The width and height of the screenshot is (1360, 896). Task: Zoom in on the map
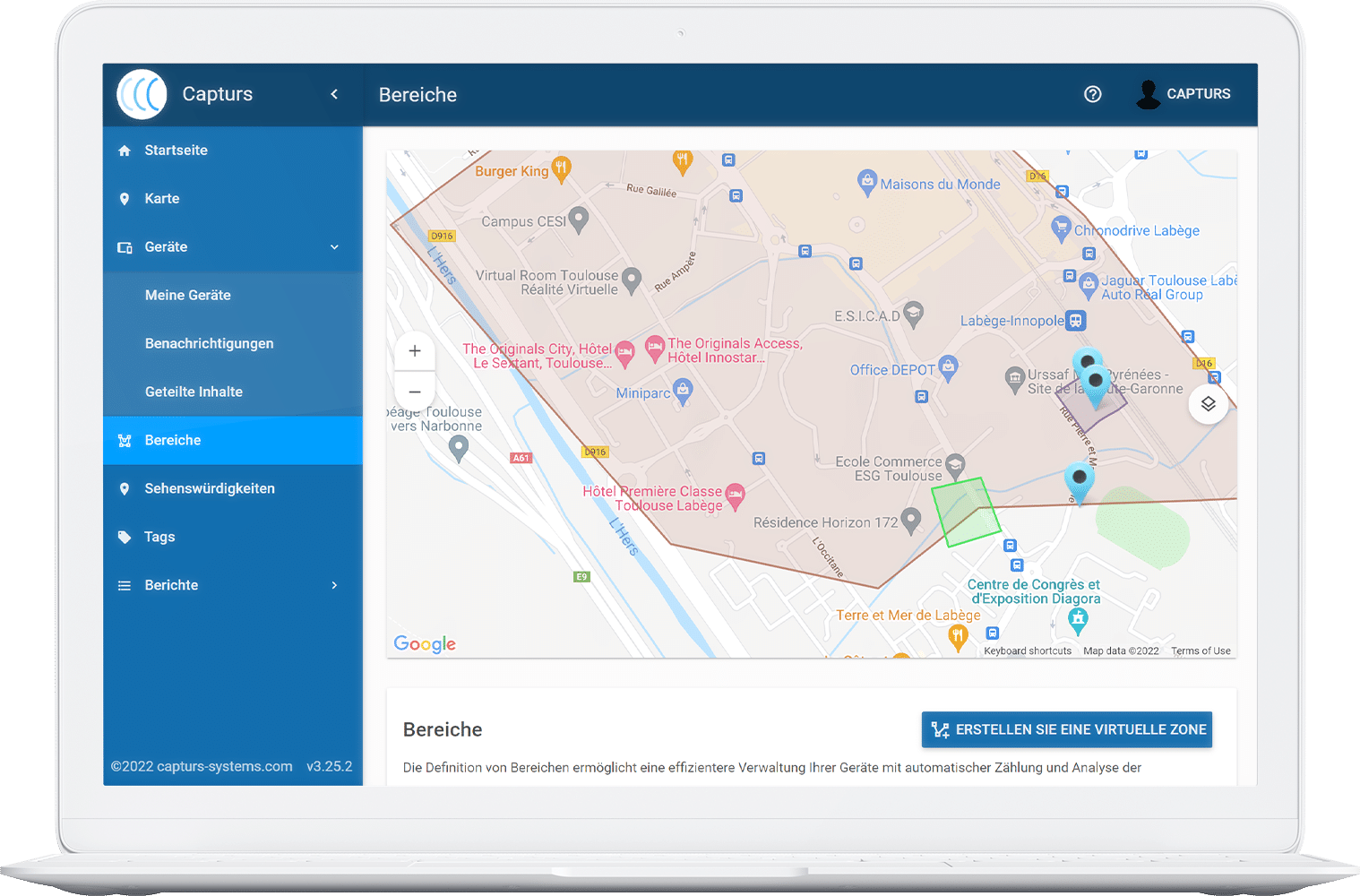coord(415,351)
